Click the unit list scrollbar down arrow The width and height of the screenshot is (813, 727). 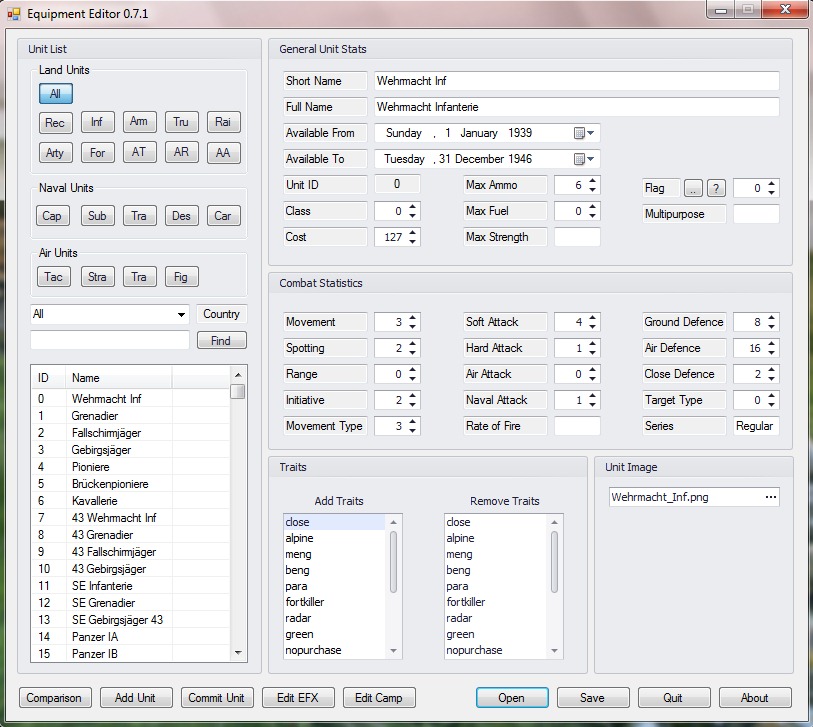tap(238, 653)
